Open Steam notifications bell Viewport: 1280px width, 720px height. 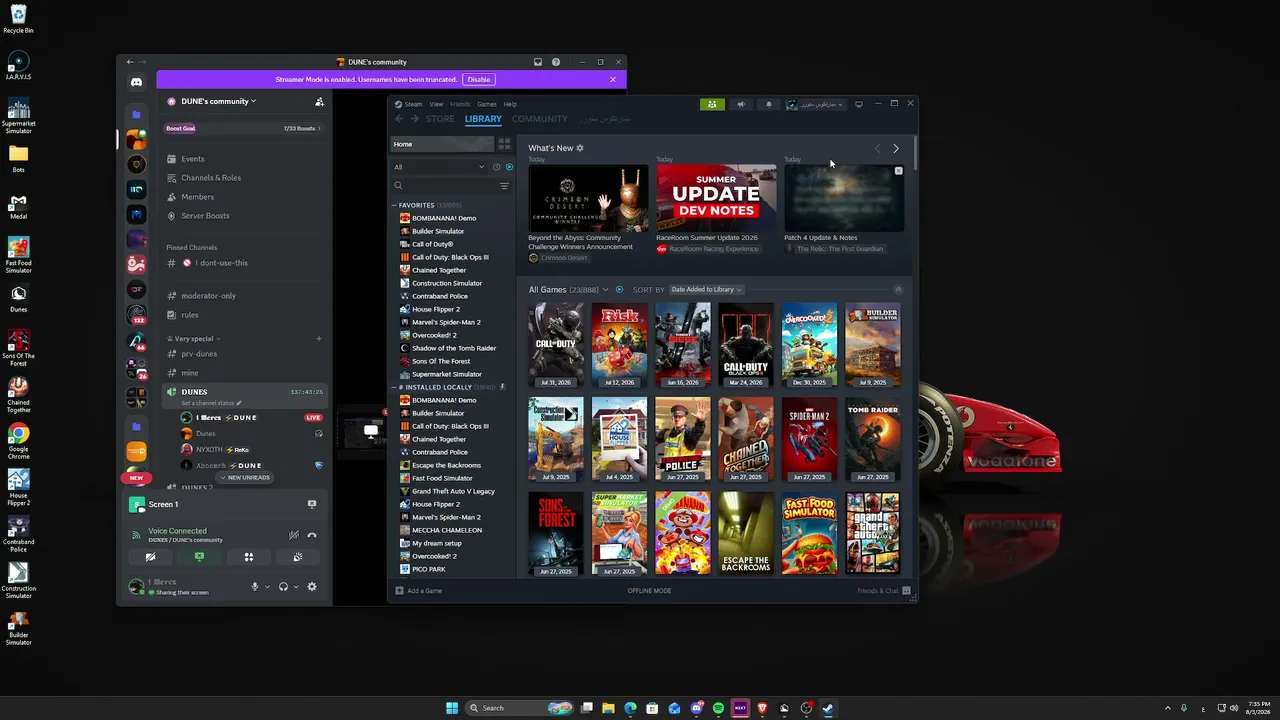(769, 104)
